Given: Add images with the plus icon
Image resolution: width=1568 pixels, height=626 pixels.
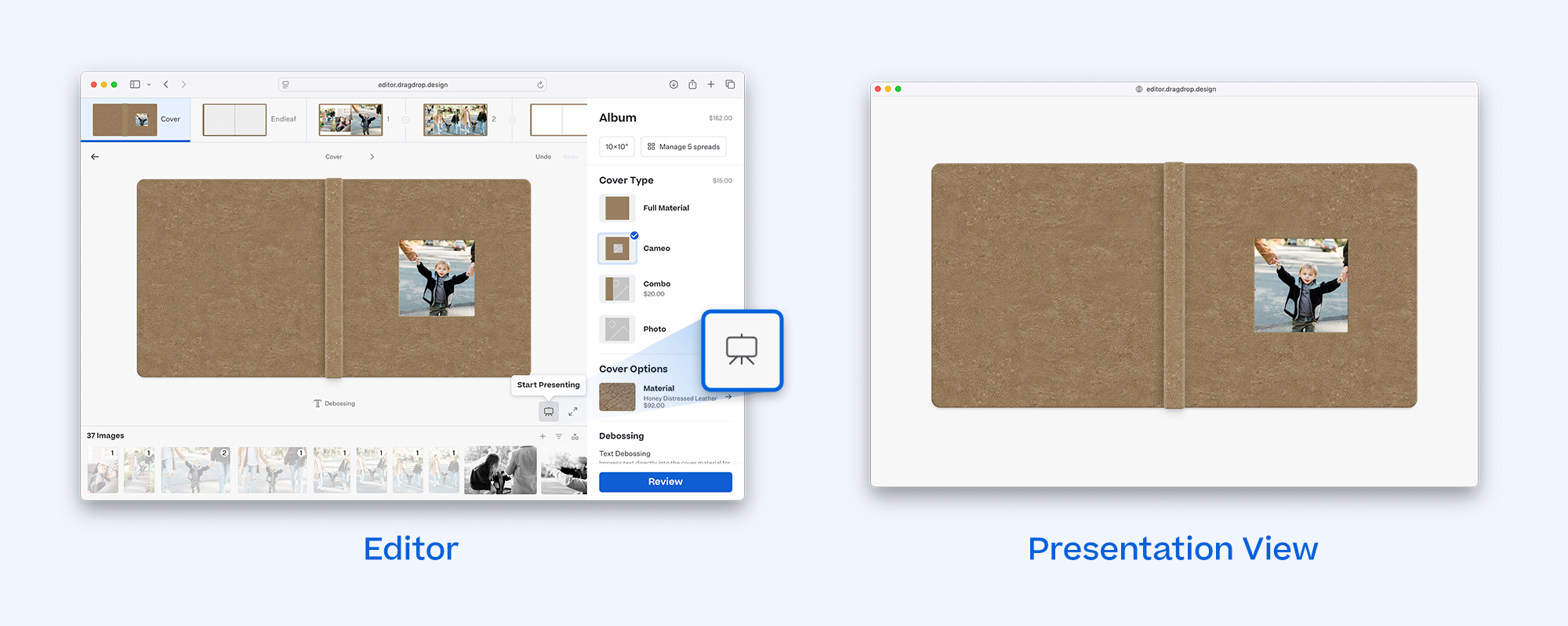Looking at the screenshot, I should (x=543, y=436).
